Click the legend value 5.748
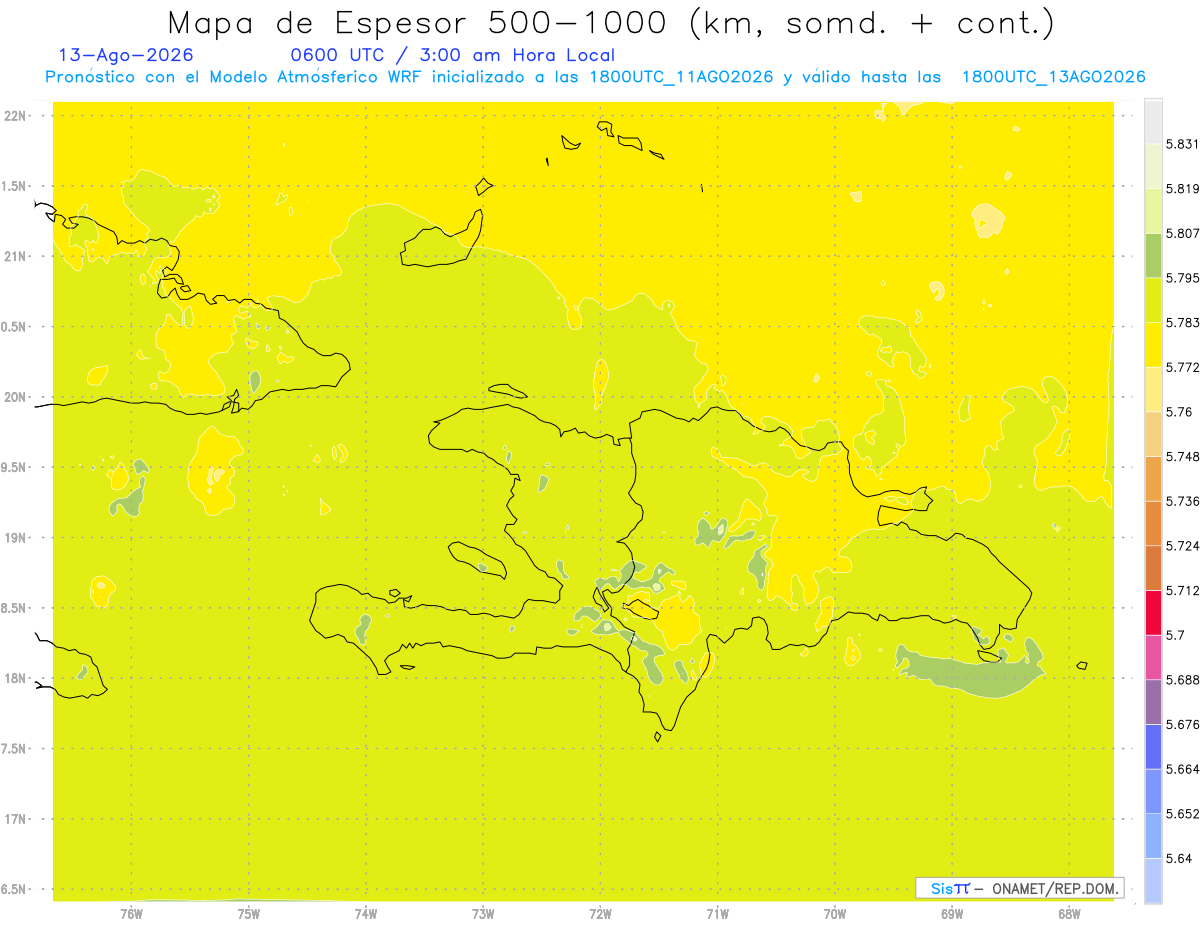The width and height of the screenshot is (1200, 927). (1182, 456)
